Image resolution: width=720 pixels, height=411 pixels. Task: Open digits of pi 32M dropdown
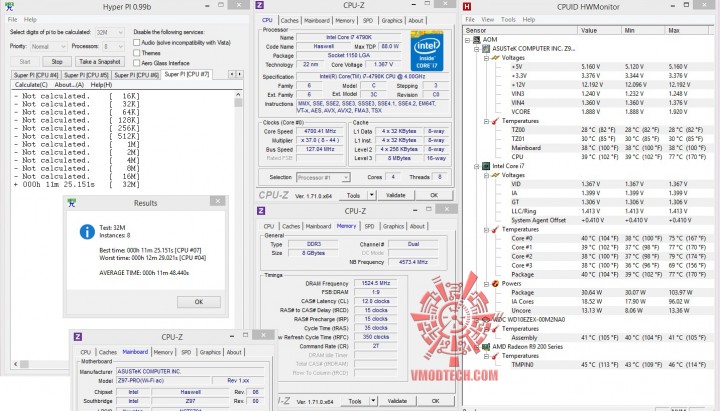(x=109, y=32)
